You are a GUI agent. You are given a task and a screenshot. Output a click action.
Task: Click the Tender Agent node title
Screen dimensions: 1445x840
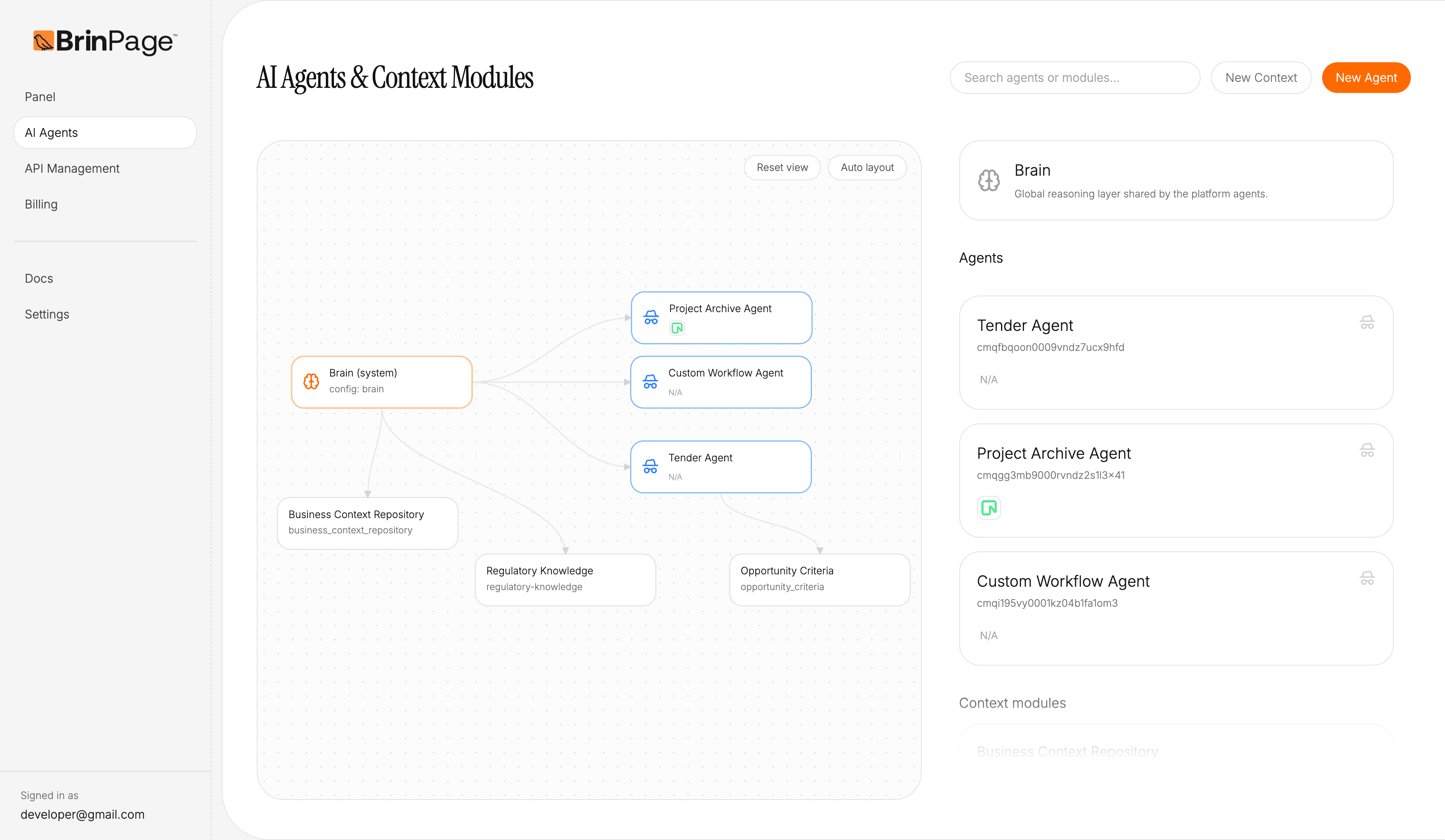click(700, 458)
